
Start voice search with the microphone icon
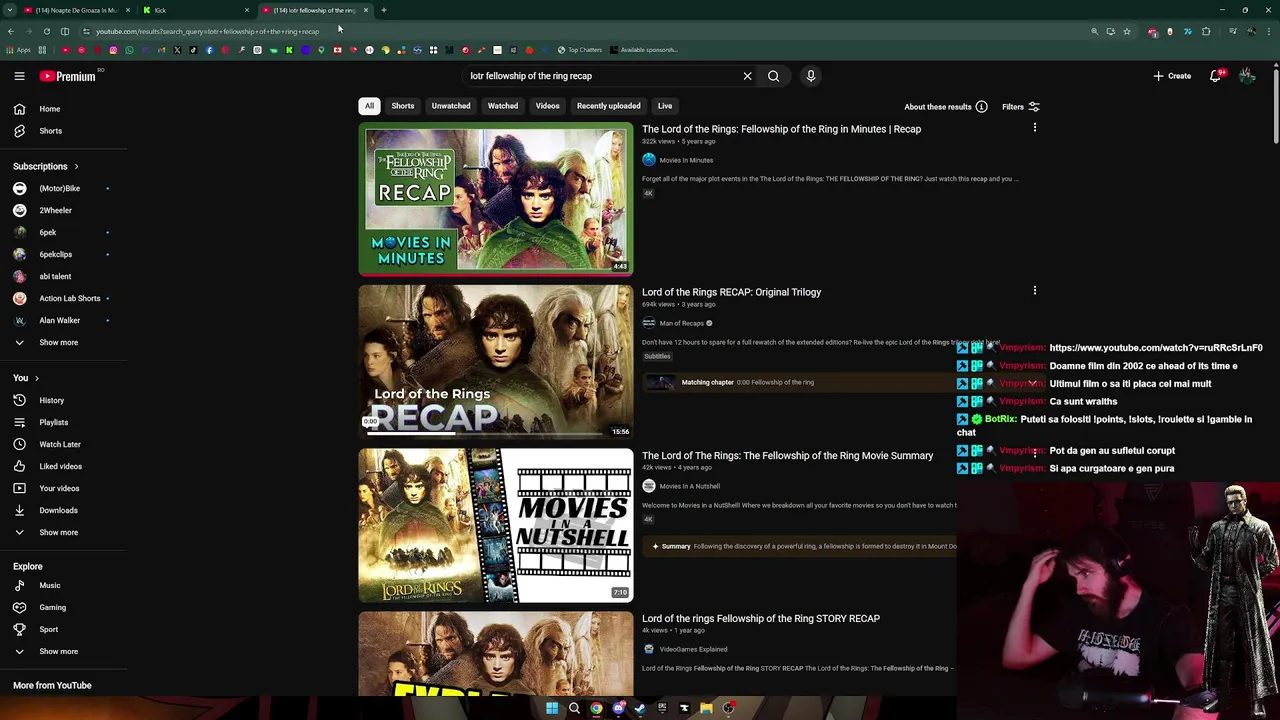coord(811,76)
